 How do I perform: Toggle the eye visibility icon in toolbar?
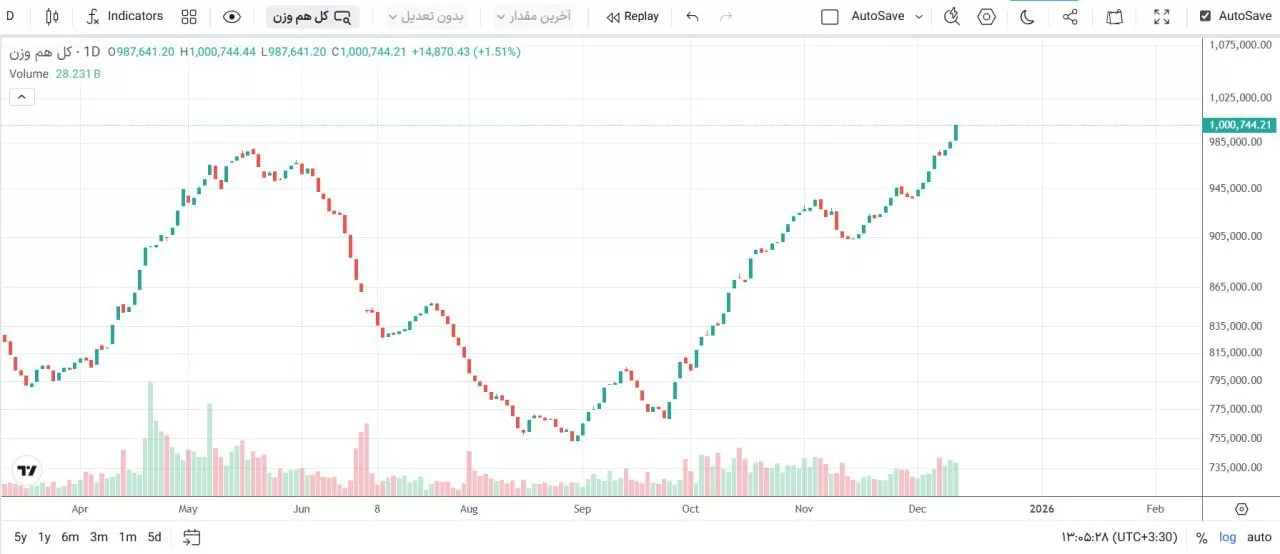tap(232, 16)
